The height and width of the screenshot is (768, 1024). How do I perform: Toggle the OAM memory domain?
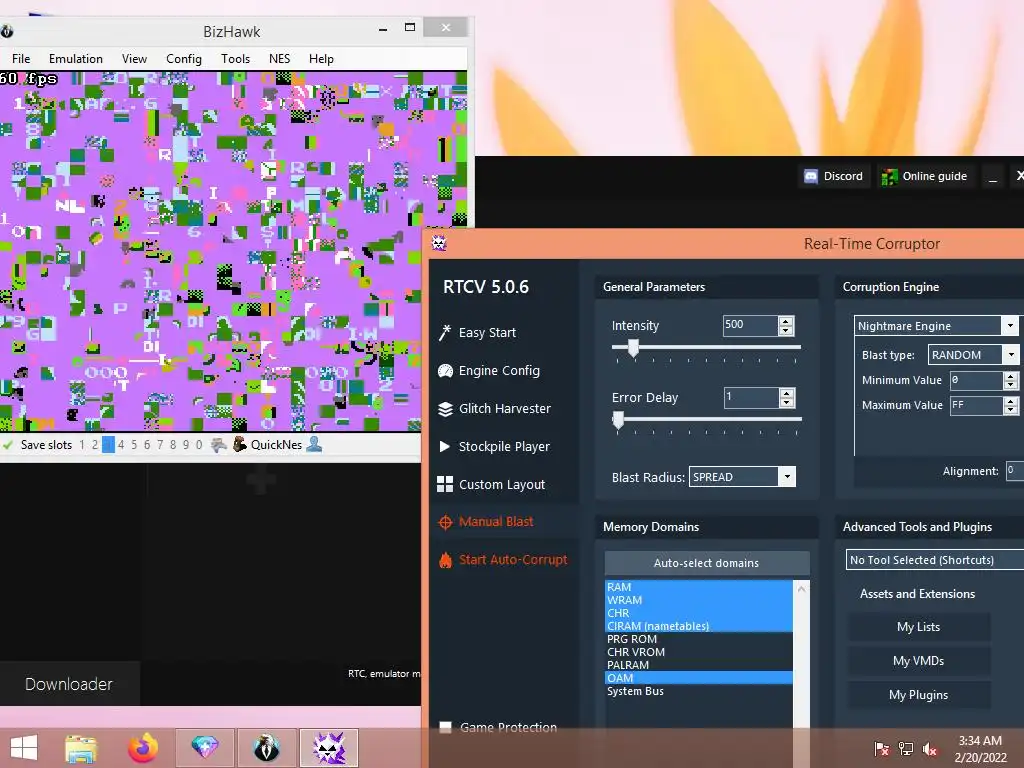pos(699,678)
